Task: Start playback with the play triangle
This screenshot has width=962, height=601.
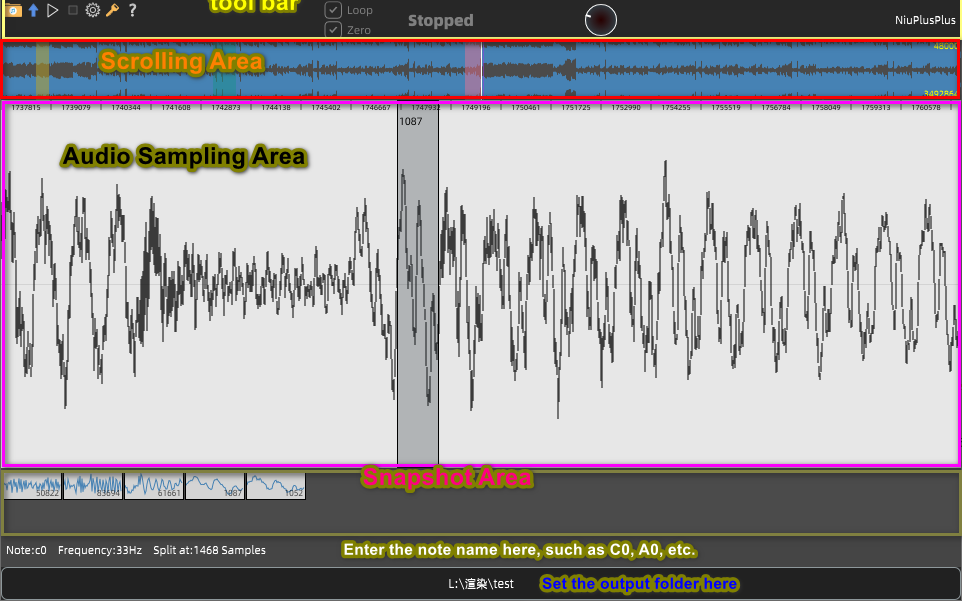Action: 53,10
